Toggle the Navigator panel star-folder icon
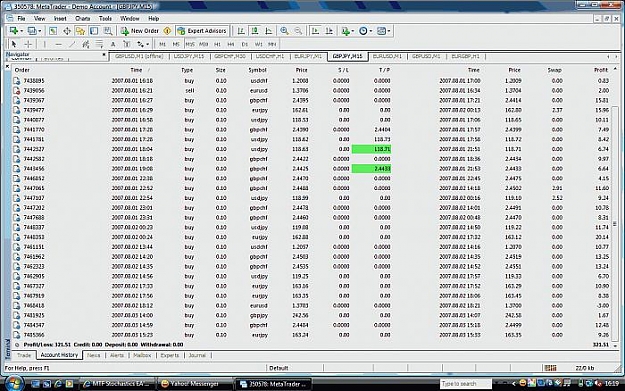The height and width of the screenshot is (391, 625). (x=80, y=31)
